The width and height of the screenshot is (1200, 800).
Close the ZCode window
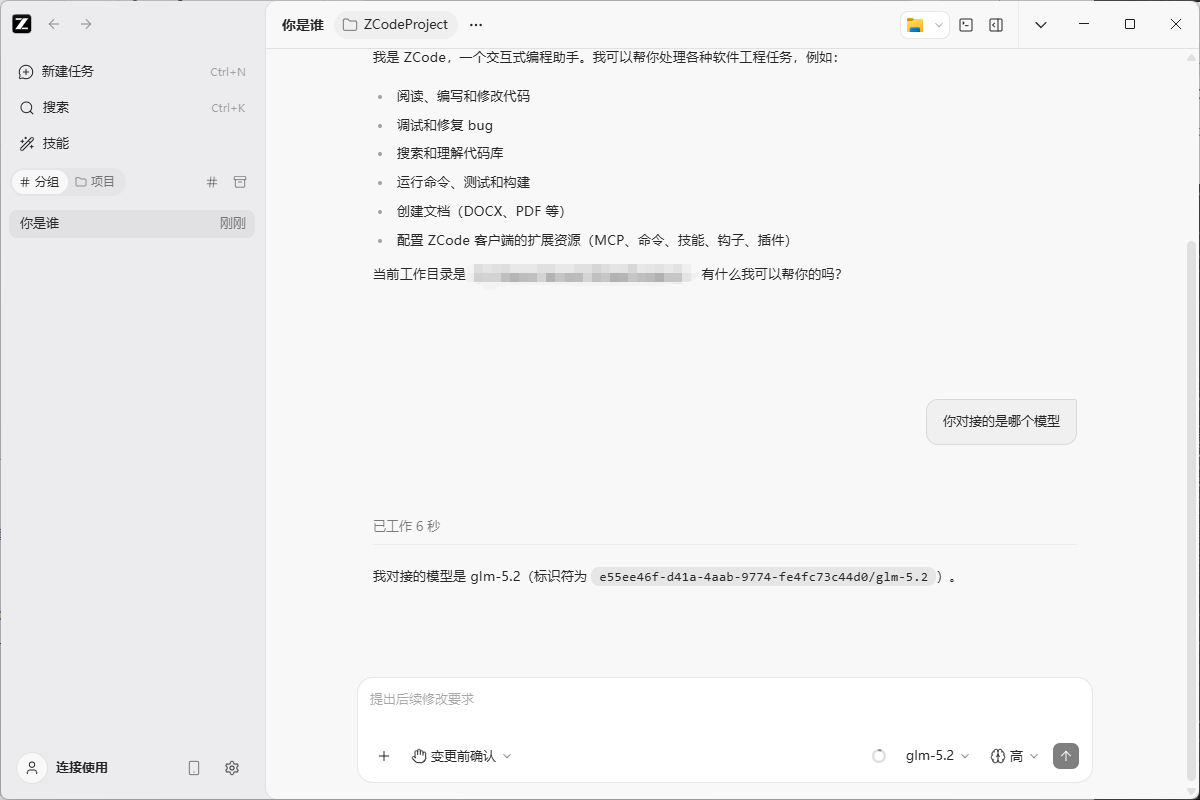(x=1176, y=24)
